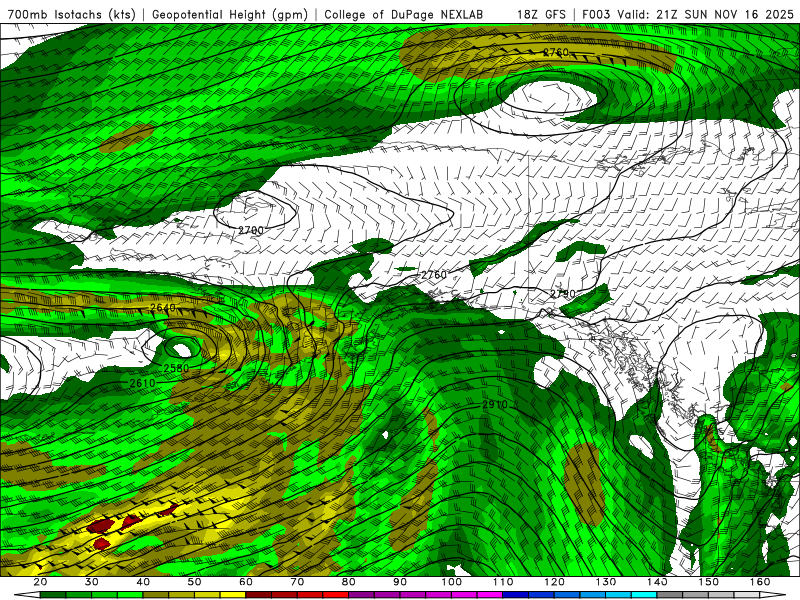Click the 2760 contour label in the map center

(x=434, y=275)
